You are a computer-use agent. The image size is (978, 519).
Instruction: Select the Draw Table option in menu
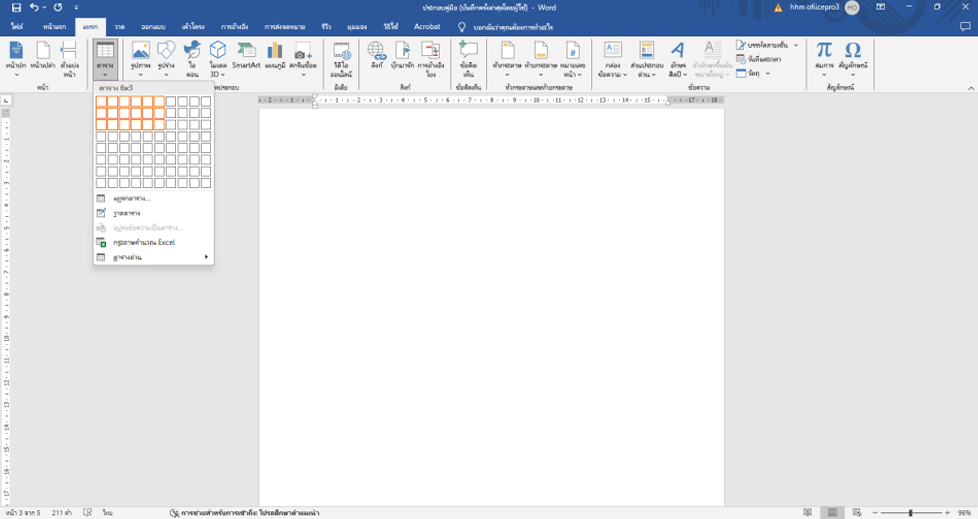click(x=126, y=213)
